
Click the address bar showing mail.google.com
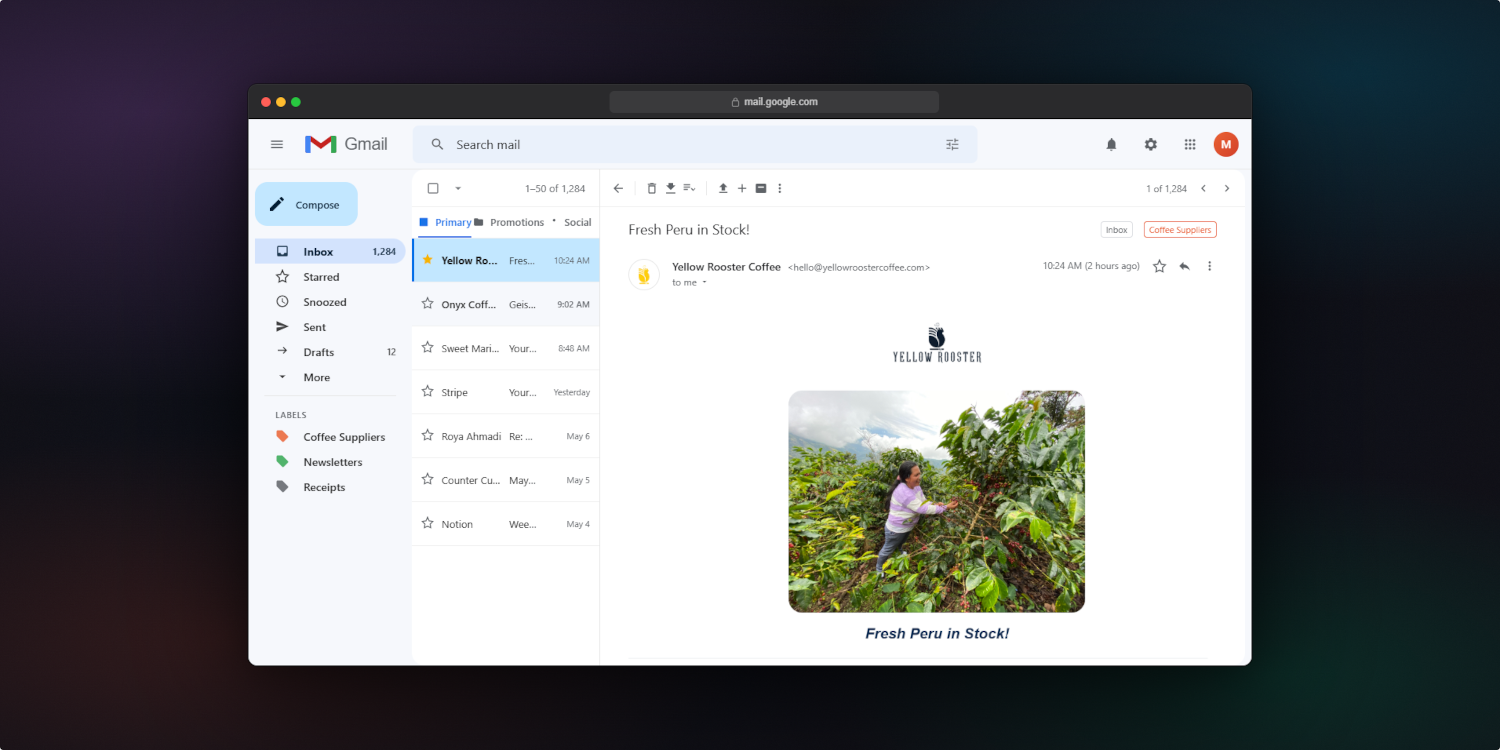click(774, 102)
